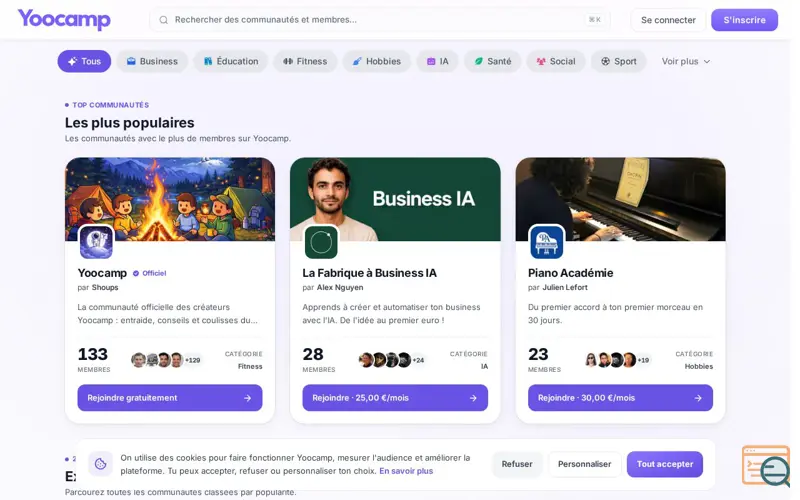800x500 pixels.
Task: Open the En savoir plus link
Action: (x=406, y=471)
